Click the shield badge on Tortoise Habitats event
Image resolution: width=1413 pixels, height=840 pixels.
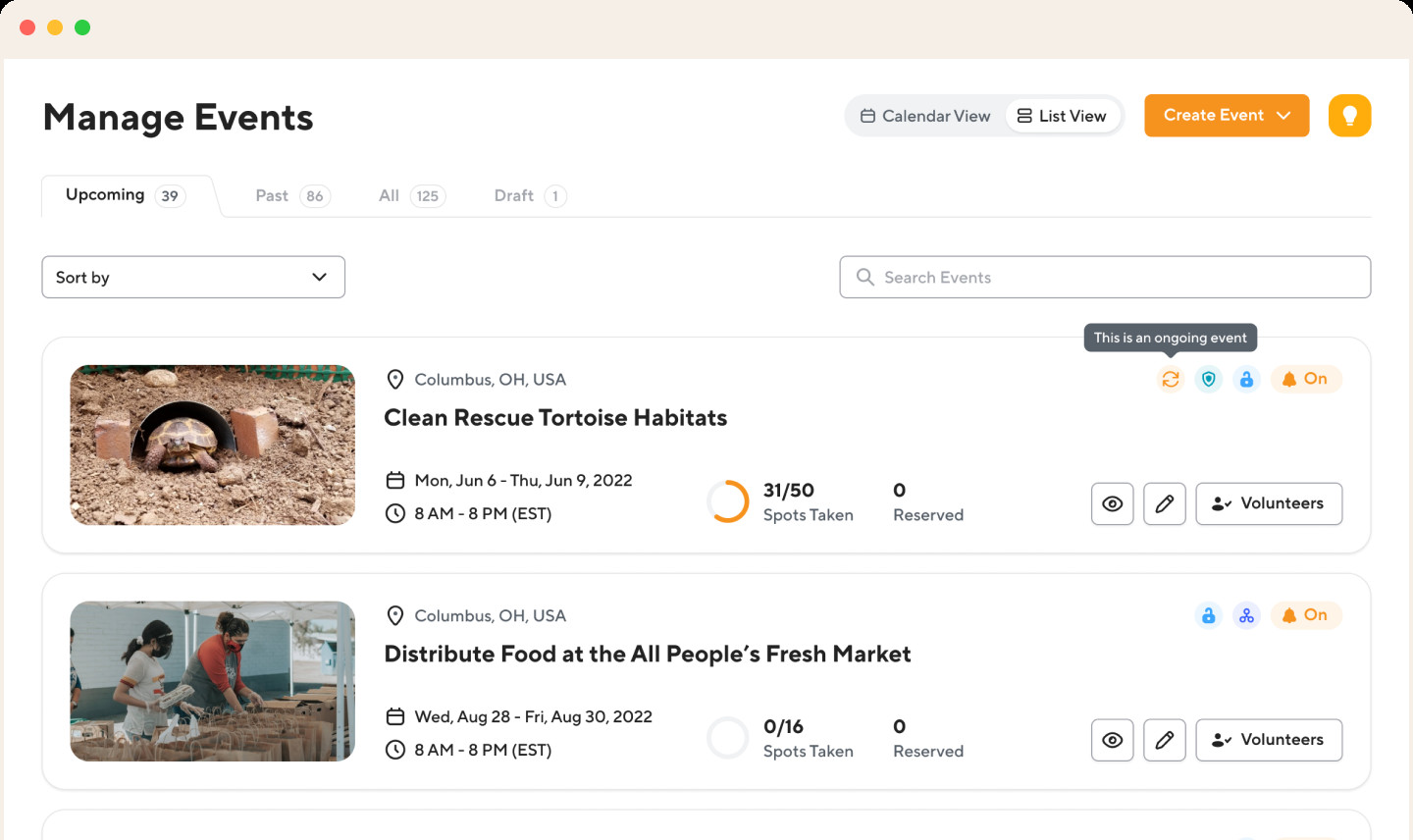click(x=1209, y=379)
